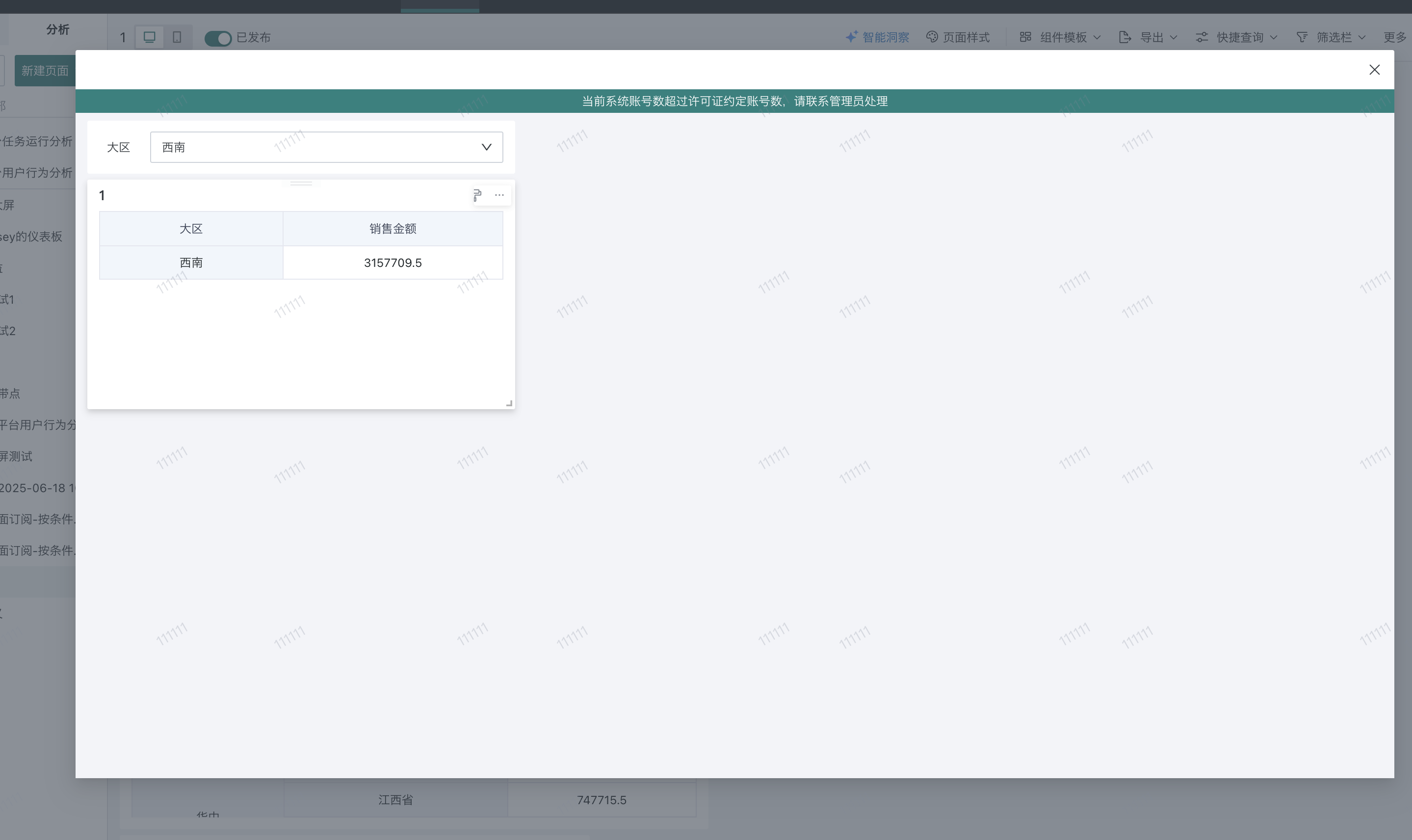Open Smart Insight (智能洞察)
1412x840 pixels.
click(877, 37)
